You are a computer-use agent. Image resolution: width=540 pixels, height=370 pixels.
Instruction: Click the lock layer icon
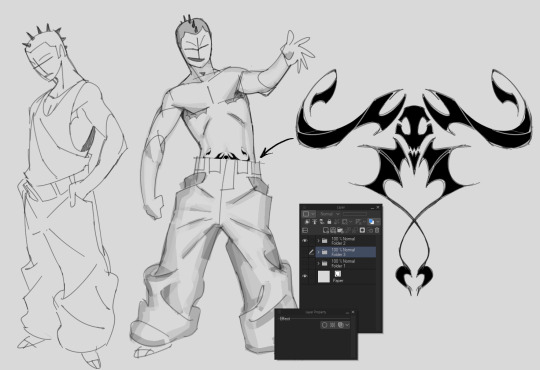(329, 222)
